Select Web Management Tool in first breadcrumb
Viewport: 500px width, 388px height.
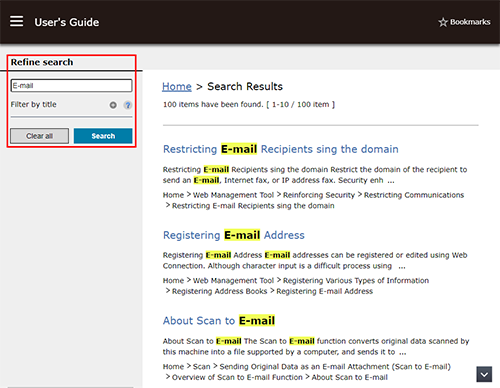pos(233,195)
